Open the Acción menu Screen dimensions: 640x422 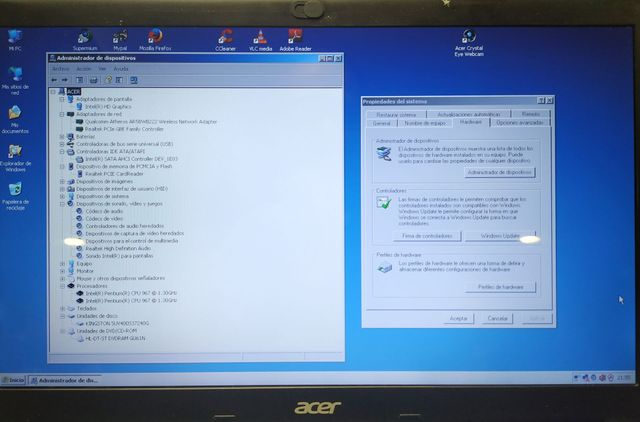84,69
